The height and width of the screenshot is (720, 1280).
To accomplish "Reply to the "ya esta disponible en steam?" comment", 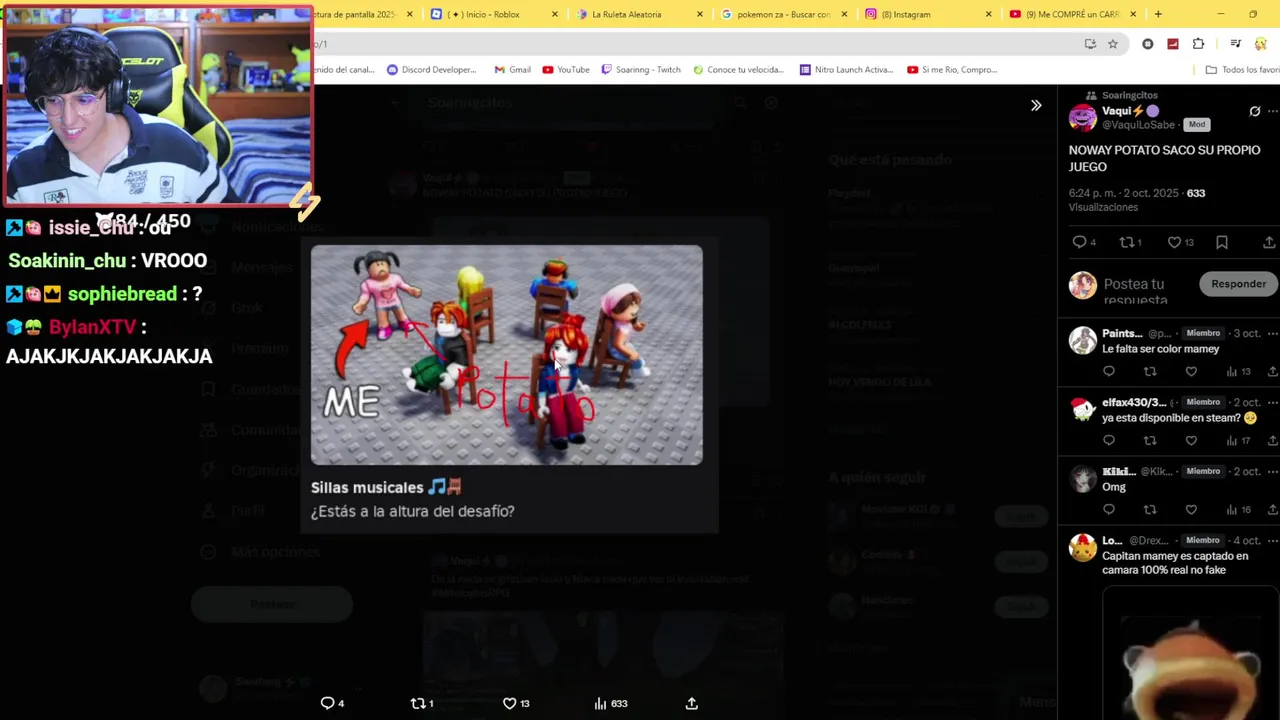I will click(x=1109, y=440).
